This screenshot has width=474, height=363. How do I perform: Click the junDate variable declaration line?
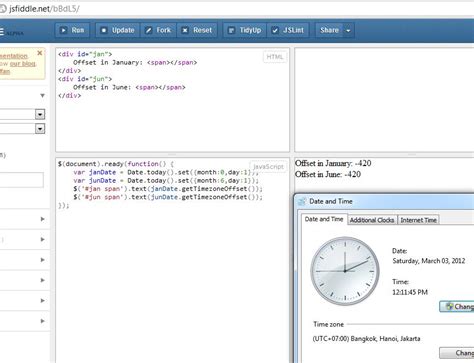click(x=166, y=181)
